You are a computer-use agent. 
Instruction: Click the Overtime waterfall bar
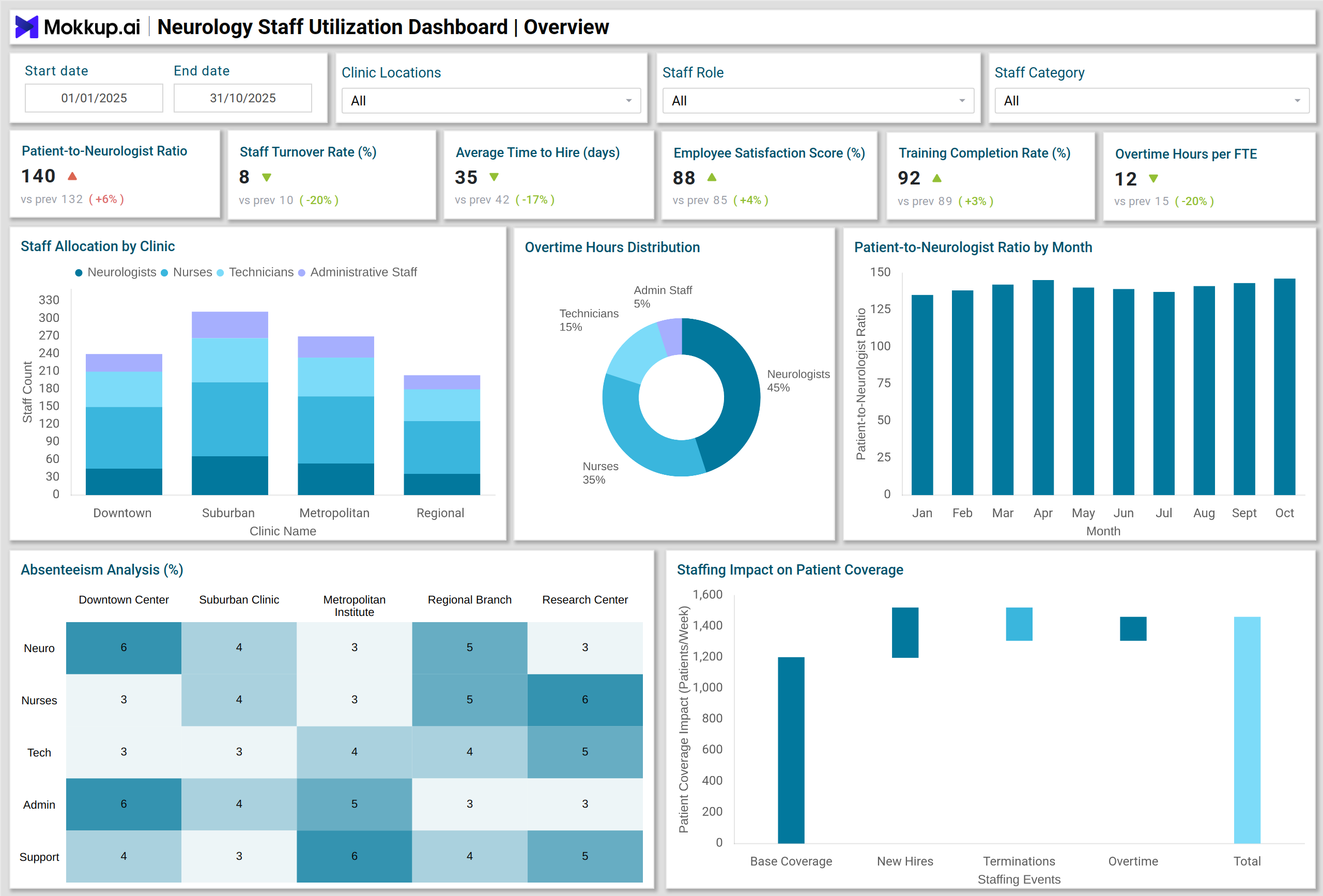(x=1133, y=628)
